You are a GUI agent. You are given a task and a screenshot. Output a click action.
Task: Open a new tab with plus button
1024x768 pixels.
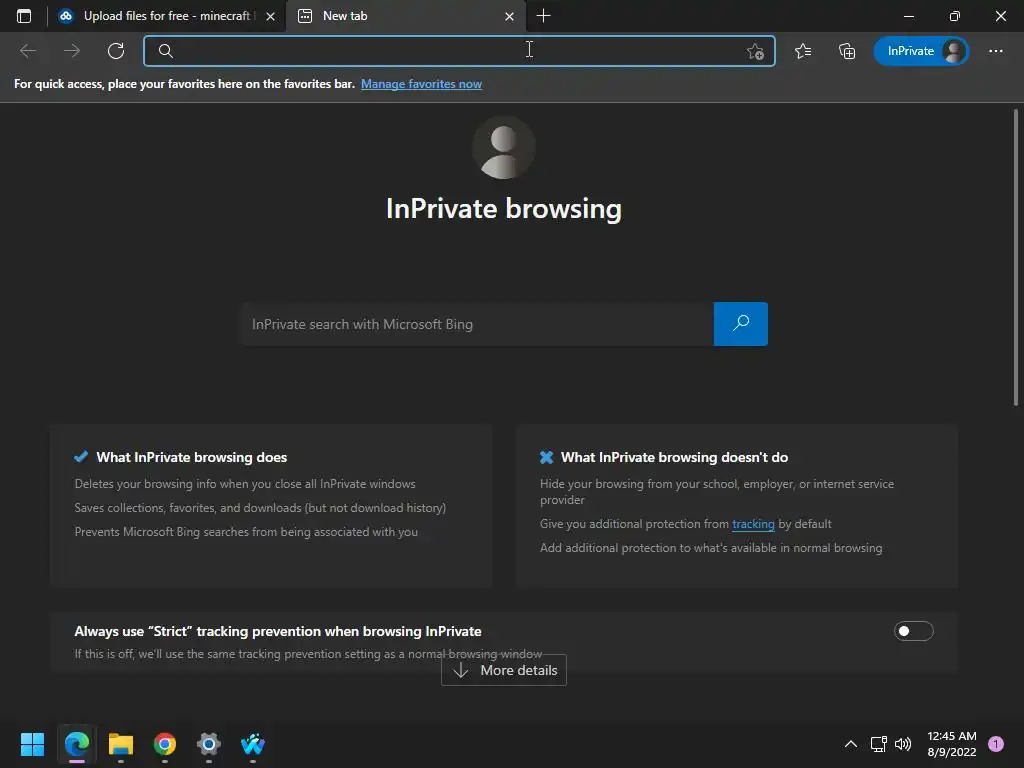coord(543,16)
